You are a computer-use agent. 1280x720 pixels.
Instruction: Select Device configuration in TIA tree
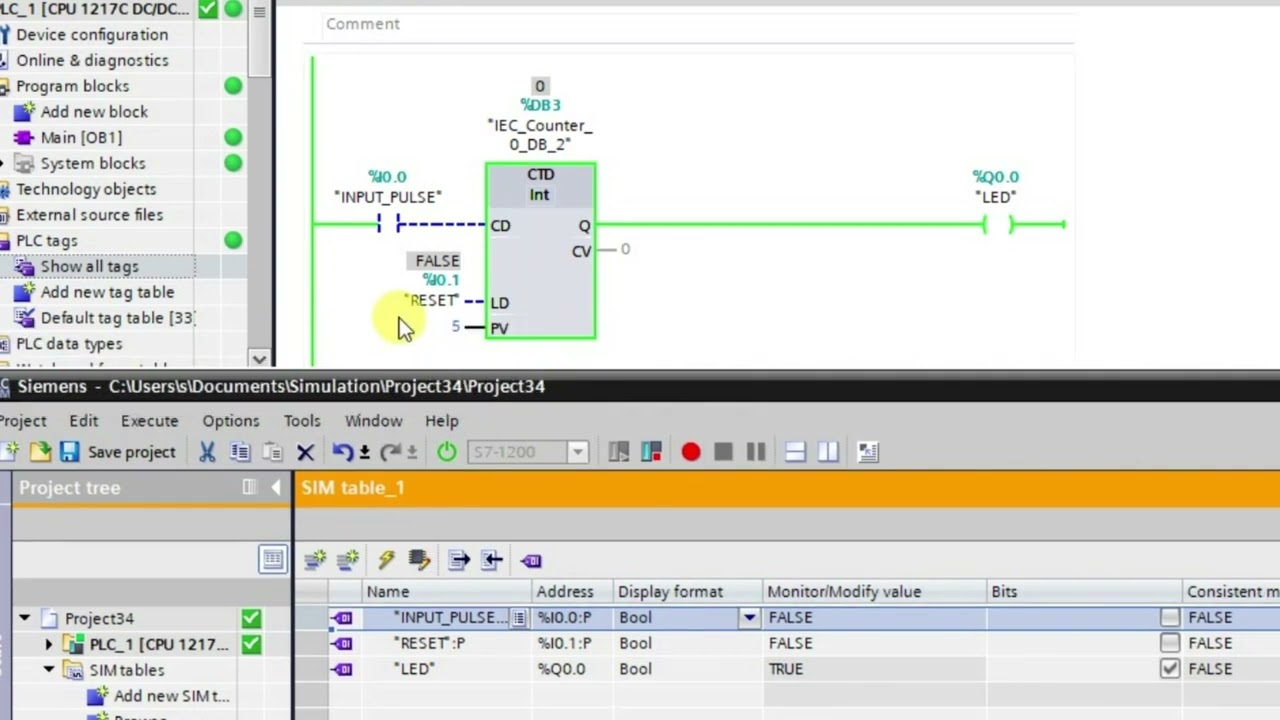(x=92, y=34)
